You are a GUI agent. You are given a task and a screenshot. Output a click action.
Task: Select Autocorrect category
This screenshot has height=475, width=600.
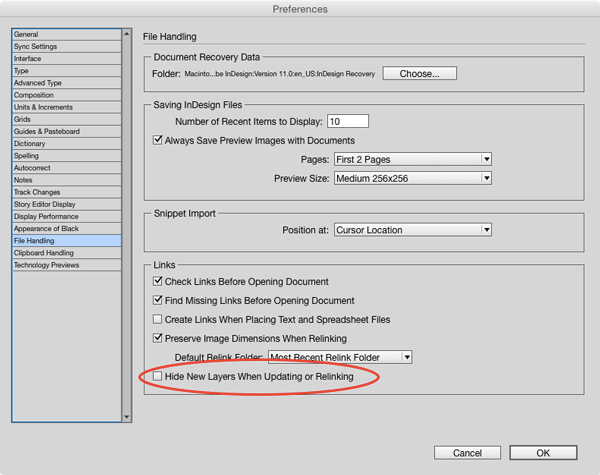coord(67,168)
